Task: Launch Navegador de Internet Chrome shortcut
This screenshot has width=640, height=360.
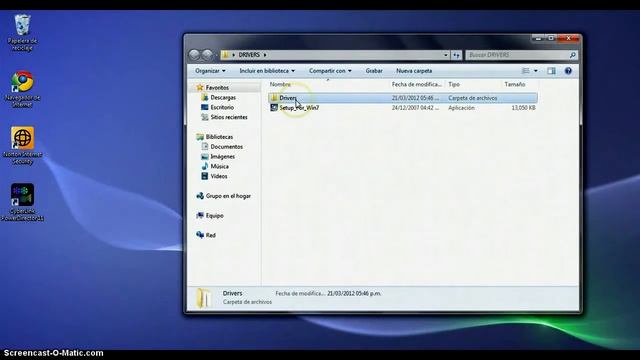Action: 22,89
